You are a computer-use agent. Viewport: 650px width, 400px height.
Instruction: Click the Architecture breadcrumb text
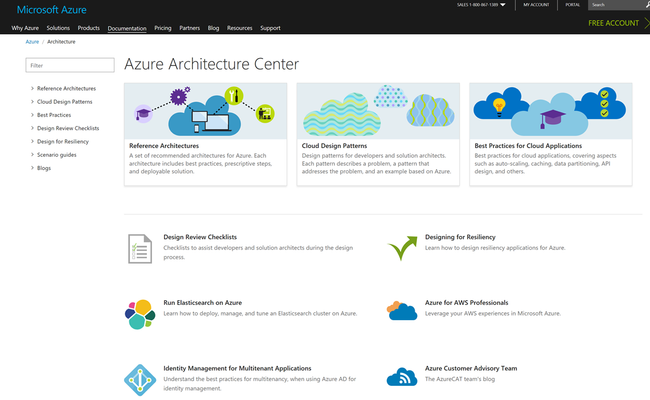[61, 41]
